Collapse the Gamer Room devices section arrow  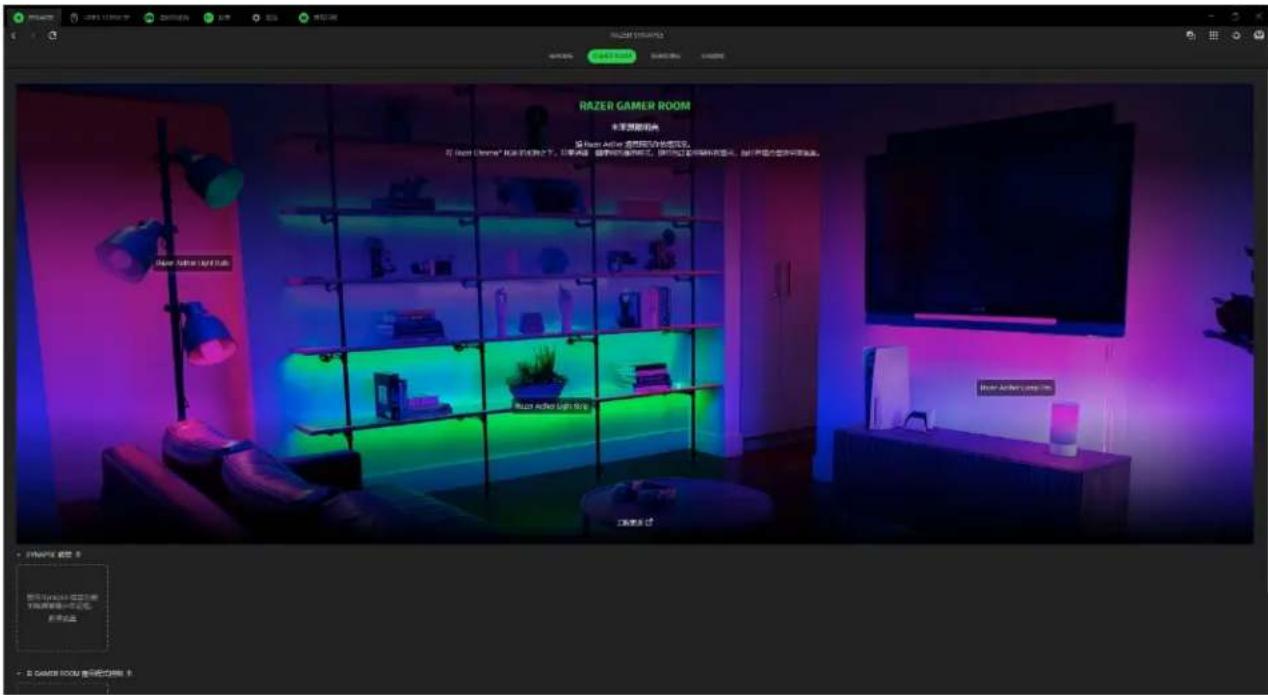[18, 673]
